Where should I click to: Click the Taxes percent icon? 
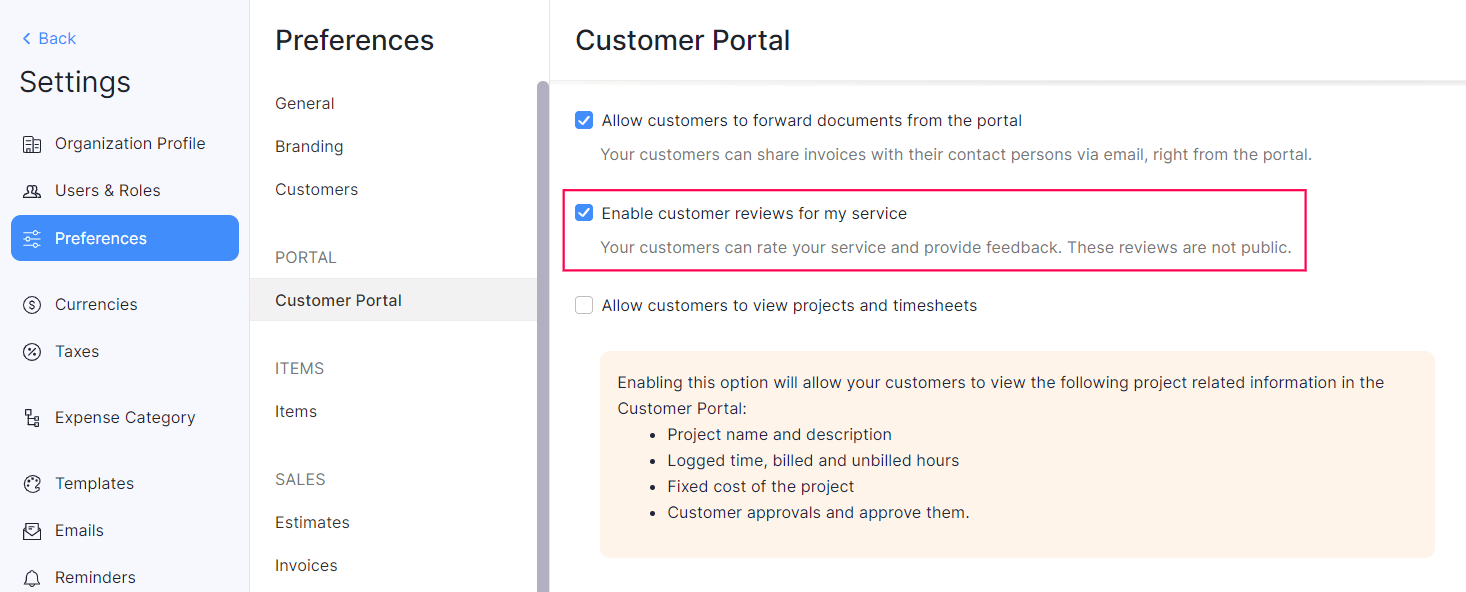(x=32, y=352)
